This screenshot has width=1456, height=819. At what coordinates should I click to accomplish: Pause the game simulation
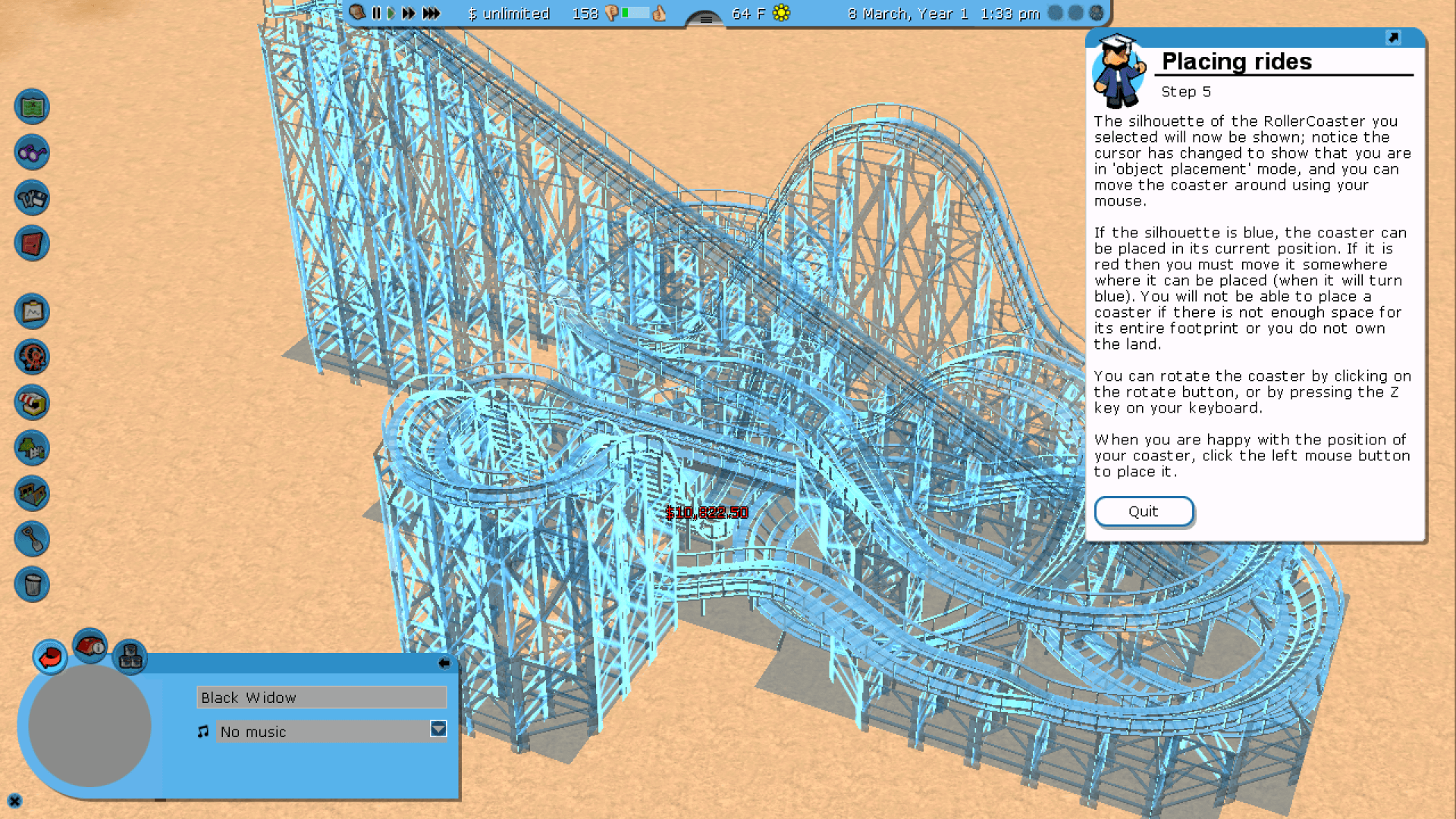tap(376, 13)
